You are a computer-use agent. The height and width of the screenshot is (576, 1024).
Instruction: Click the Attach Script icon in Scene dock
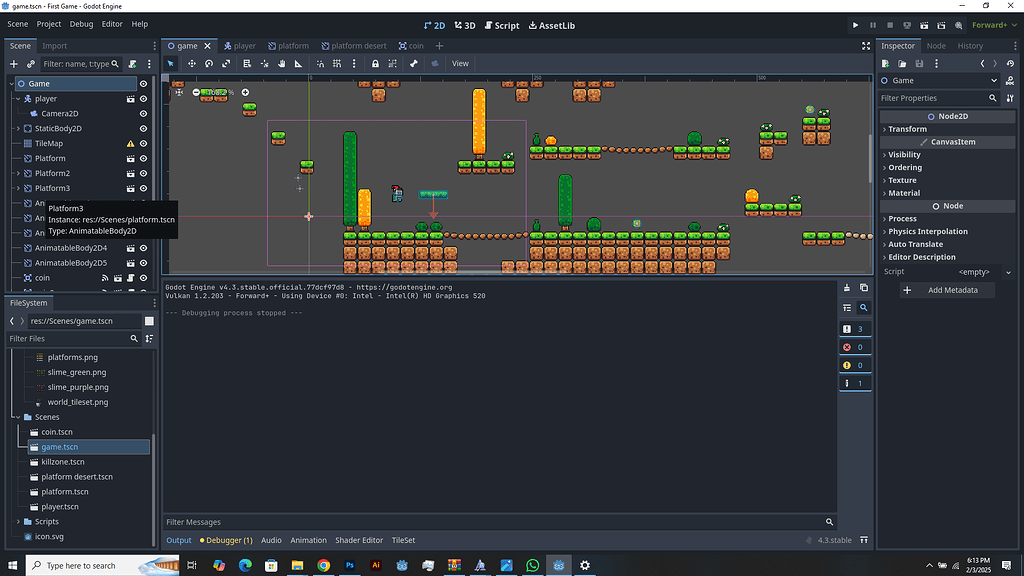(133, 64)
